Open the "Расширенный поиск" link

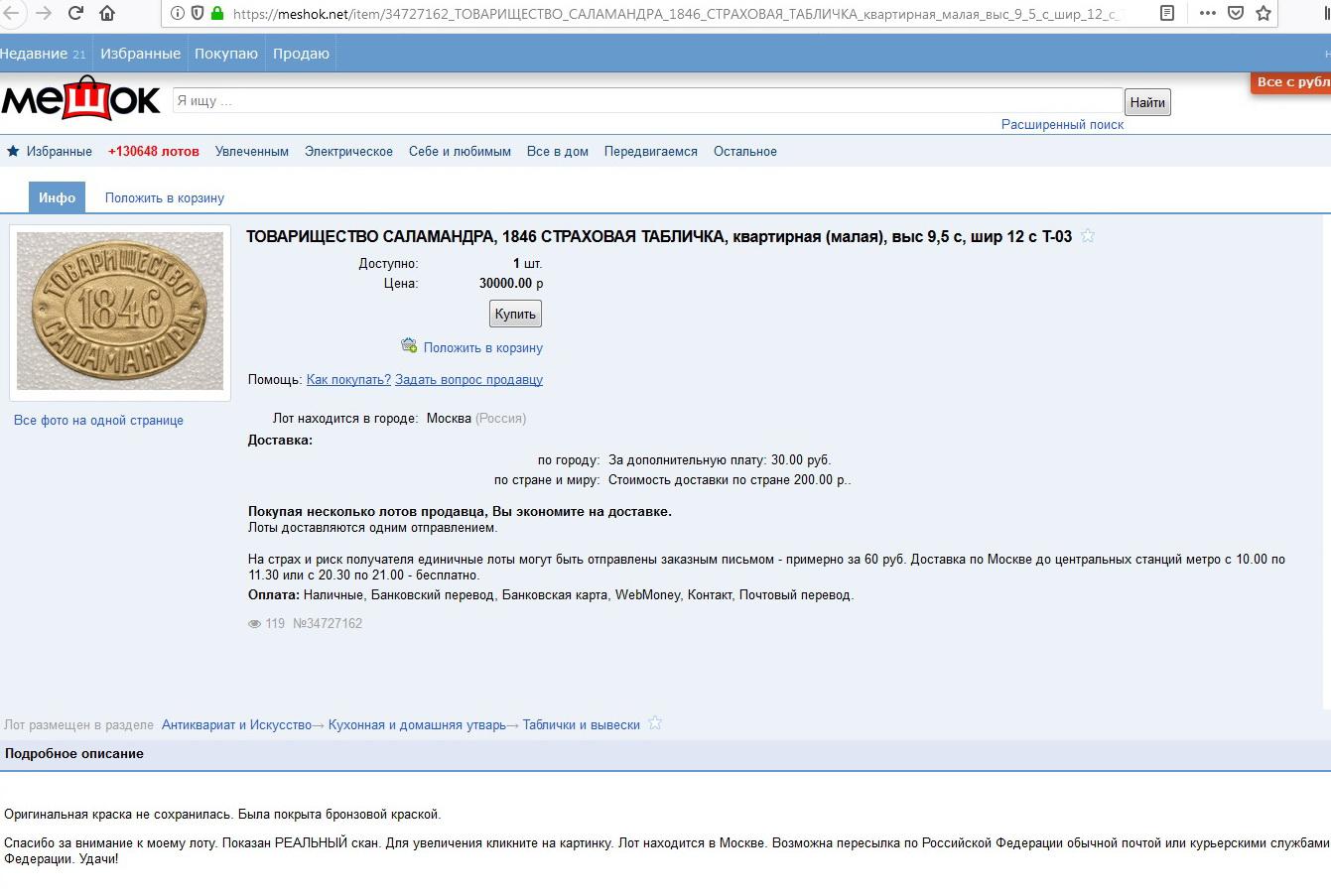[1062, 125]
